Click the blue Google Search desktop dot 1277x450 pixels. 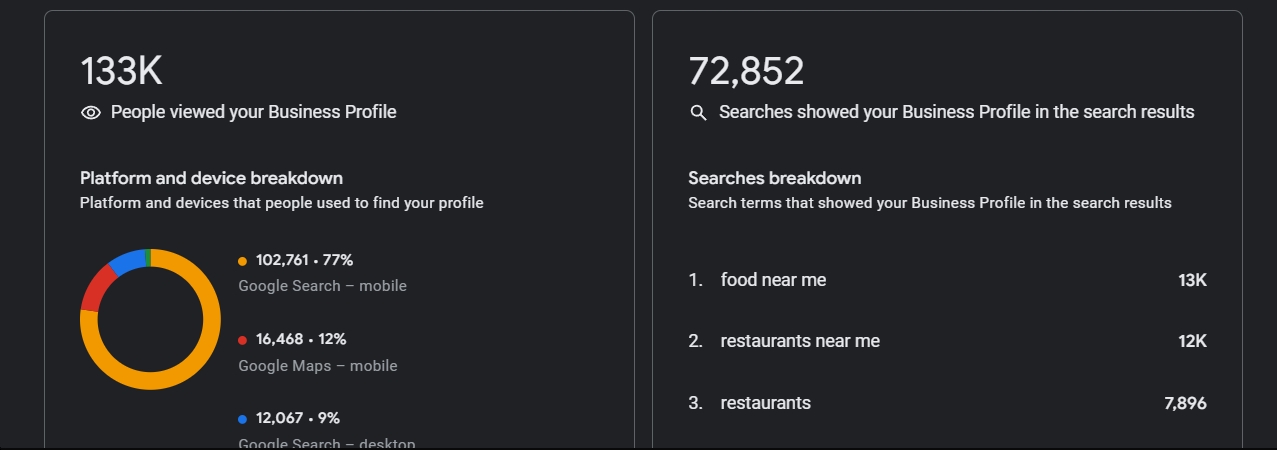tap(242, 419)
